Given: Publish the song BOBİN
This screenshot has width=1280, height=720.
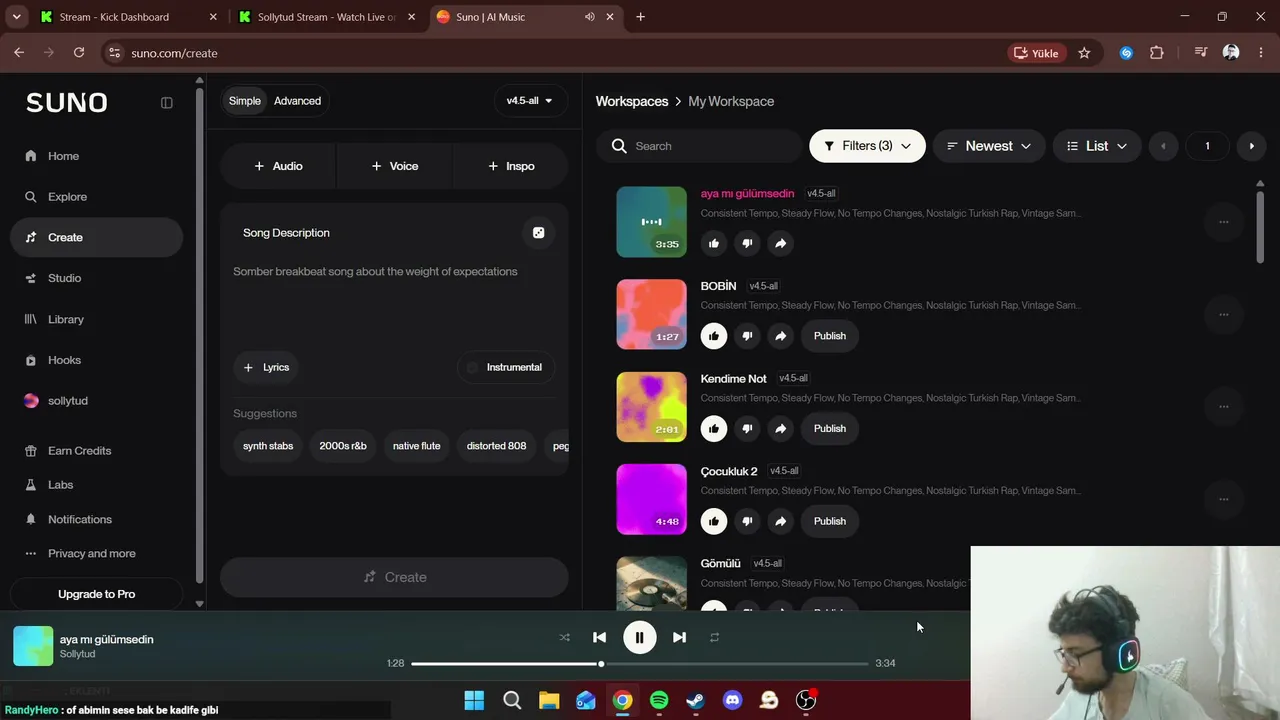Looking at the screenshot, I should [x=830, y=336].
